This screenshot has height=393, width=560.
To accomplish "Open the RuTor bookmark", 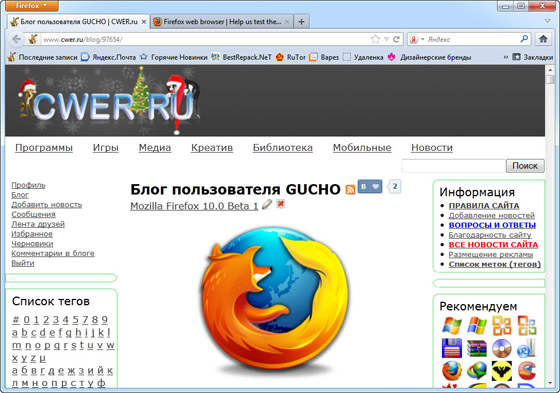I will click(x=291, y=57).
